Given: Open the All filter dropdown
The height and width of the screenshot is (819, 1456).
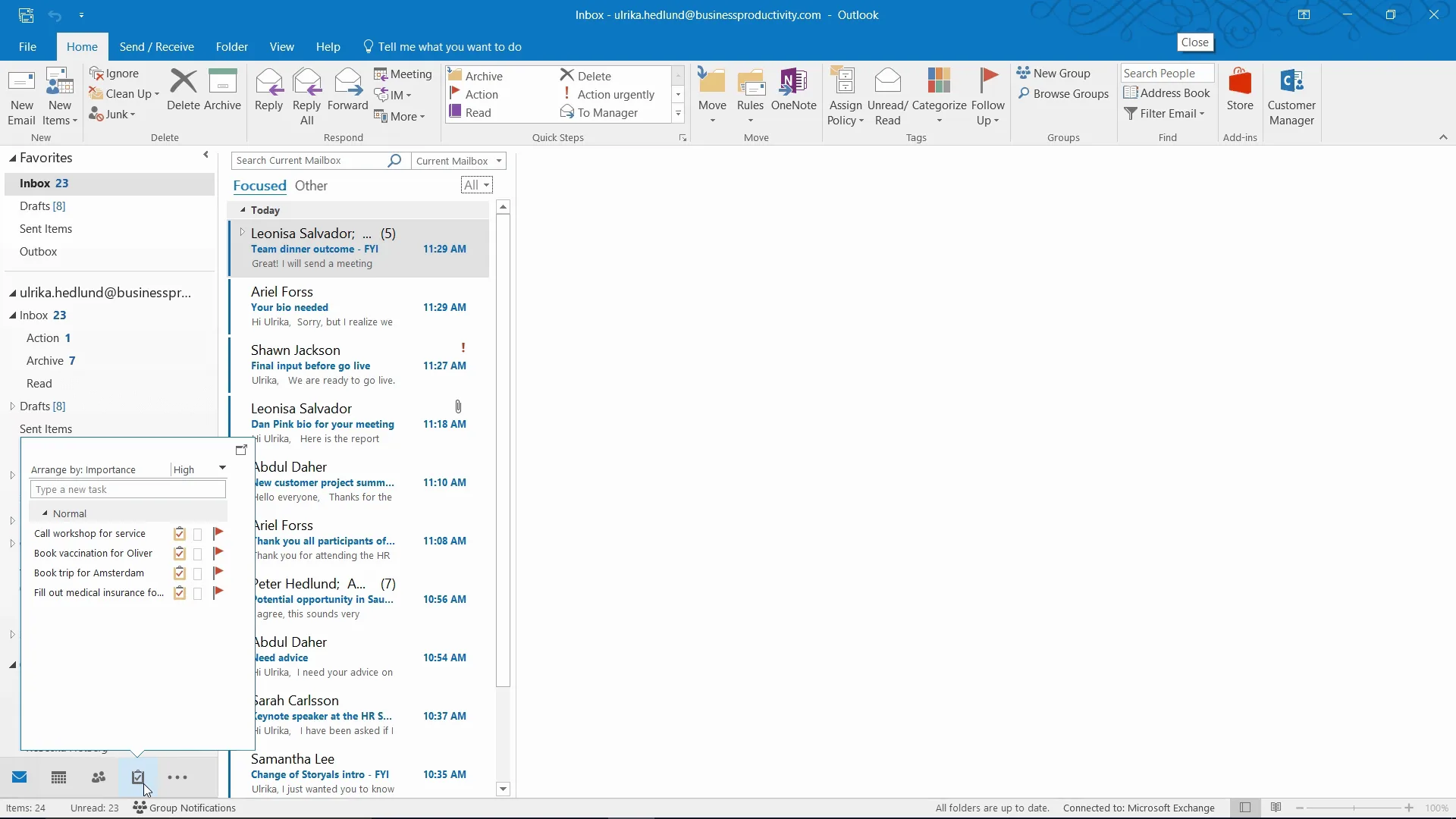Looking at the screenshot, I should click(476, 185).
